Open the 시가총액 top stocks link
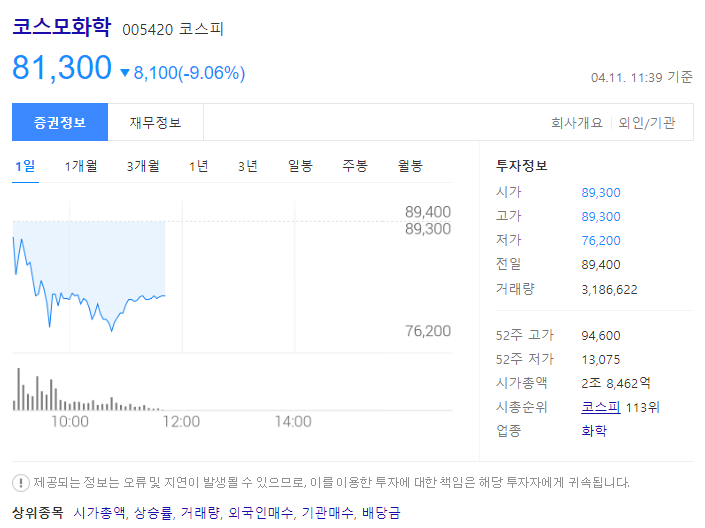Viewport: 705px width, 528px height. 100,512
